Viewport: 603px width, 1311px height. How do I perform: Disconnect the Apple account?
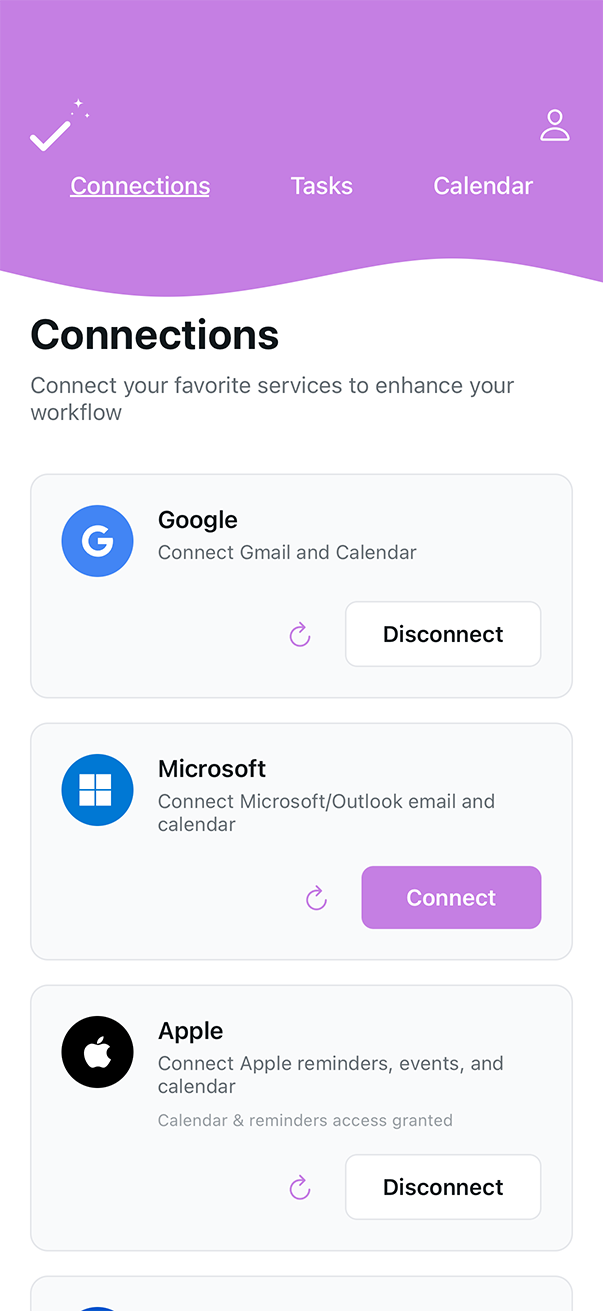[443, 1187]
